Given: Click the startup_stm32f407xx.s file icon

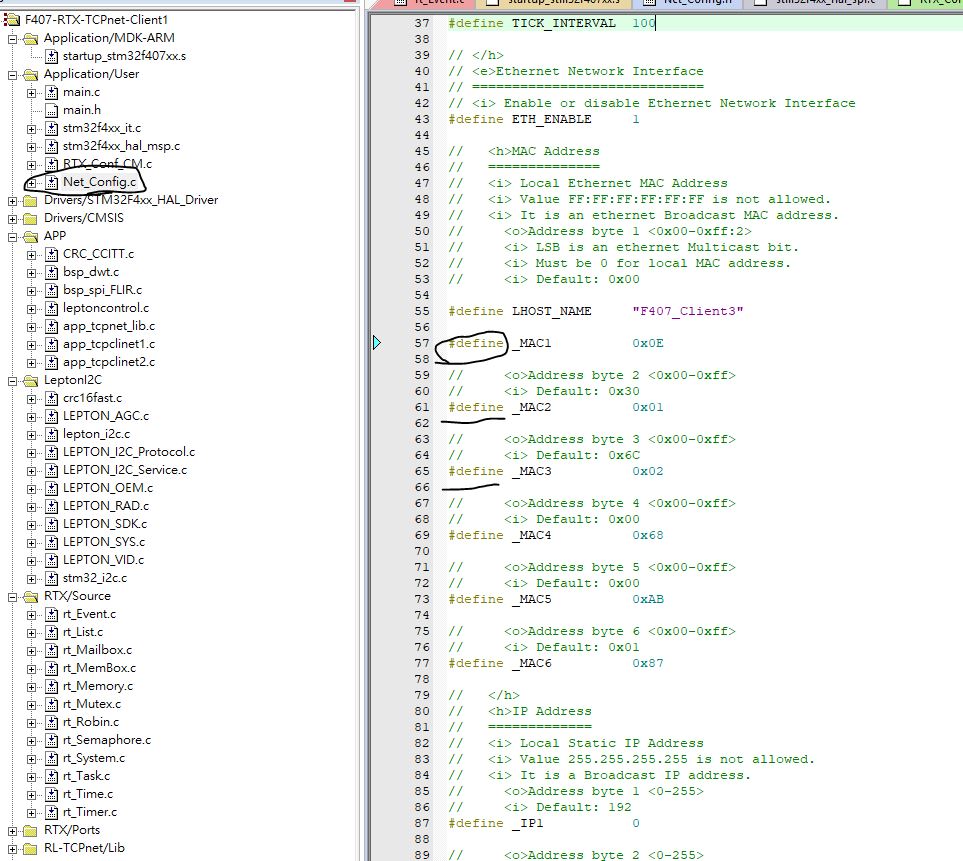Looking at the screenshot, I should (x=52, y=56).
